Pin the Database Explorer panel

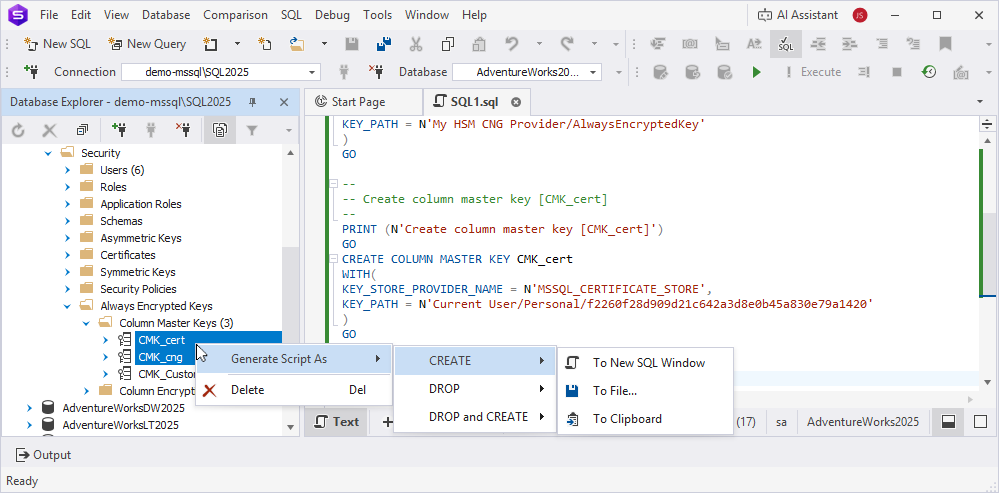pos(252,102)
